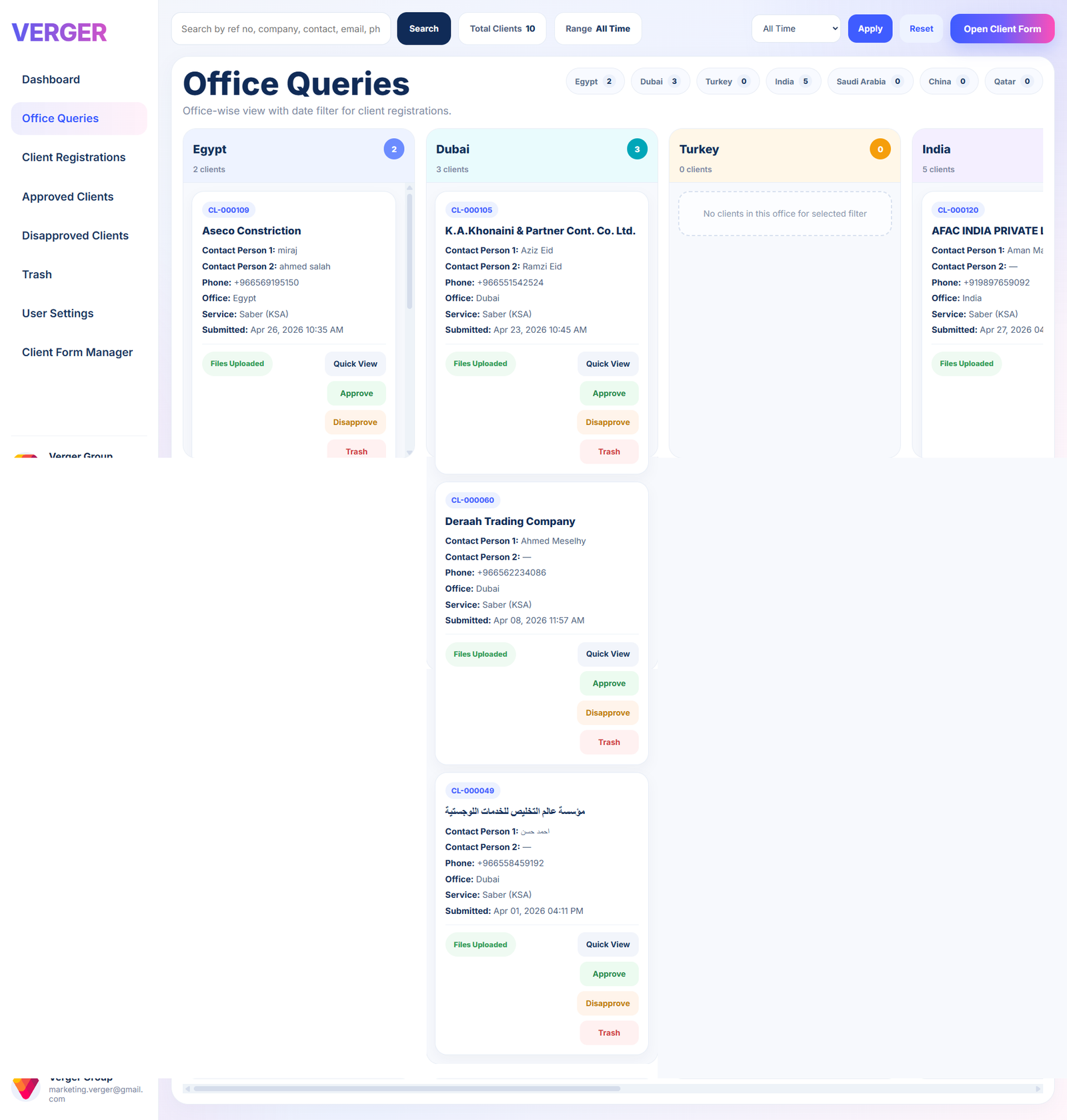This screenshot has height=1120, width=1067.
Task: Click the Egypt column scroll-down arrow
Action: [x=409, y=452]
